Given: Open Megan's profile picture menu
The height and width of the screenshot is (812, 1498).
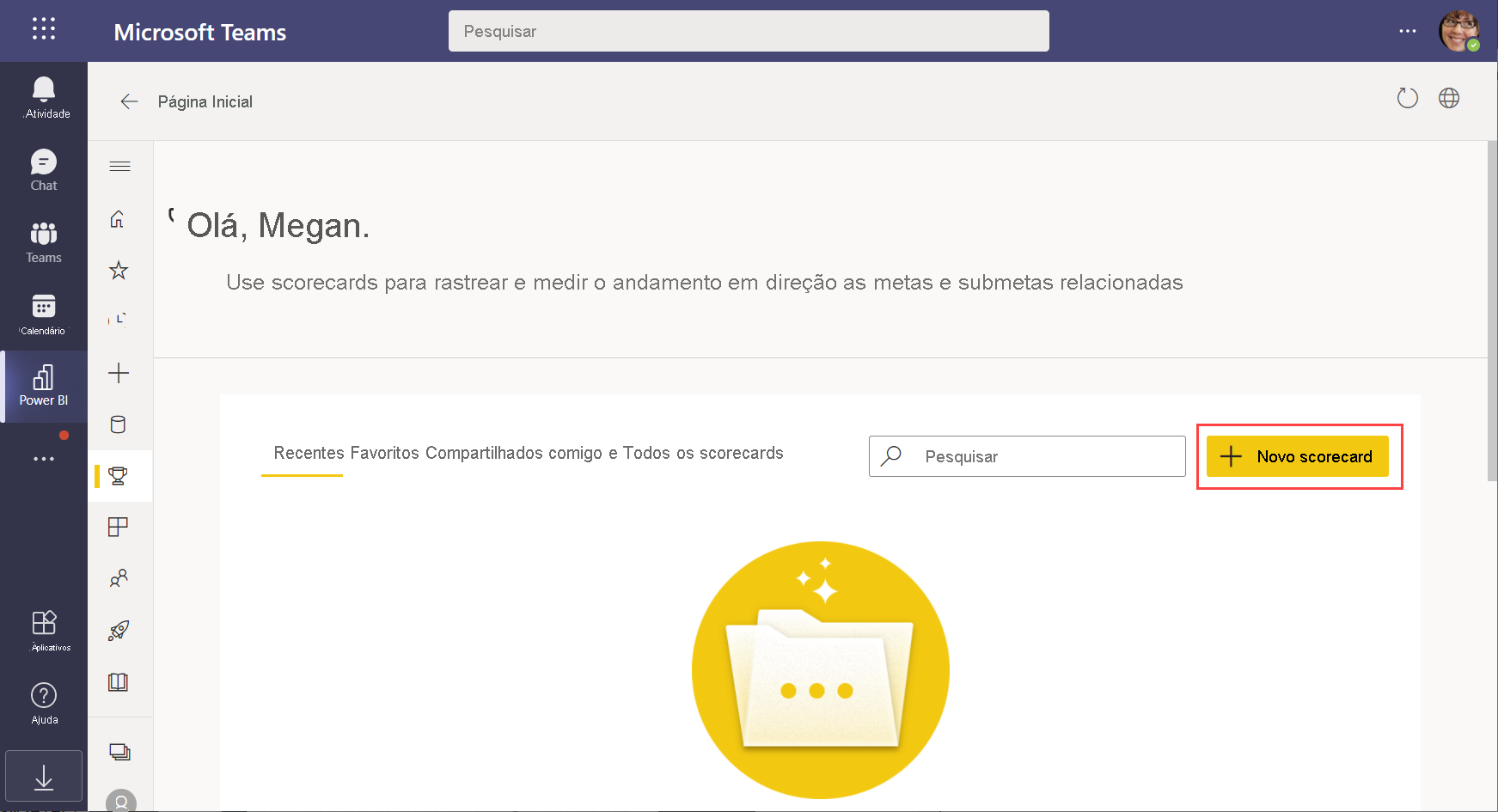Looking at the screenshot, I should [x=1459, y=31].
